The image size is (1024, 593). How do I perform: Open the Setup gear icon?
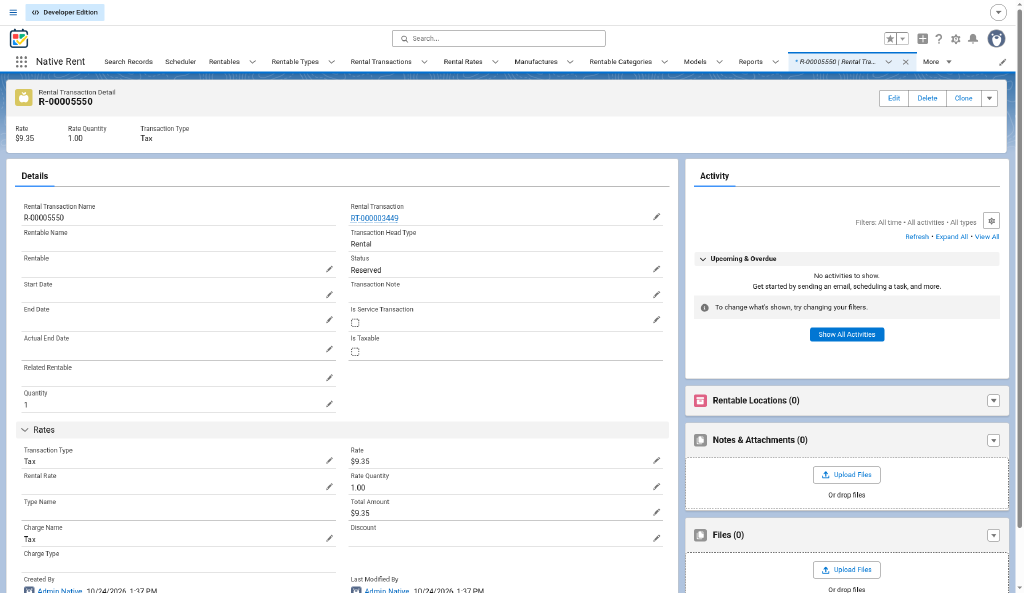coord(955,39)
